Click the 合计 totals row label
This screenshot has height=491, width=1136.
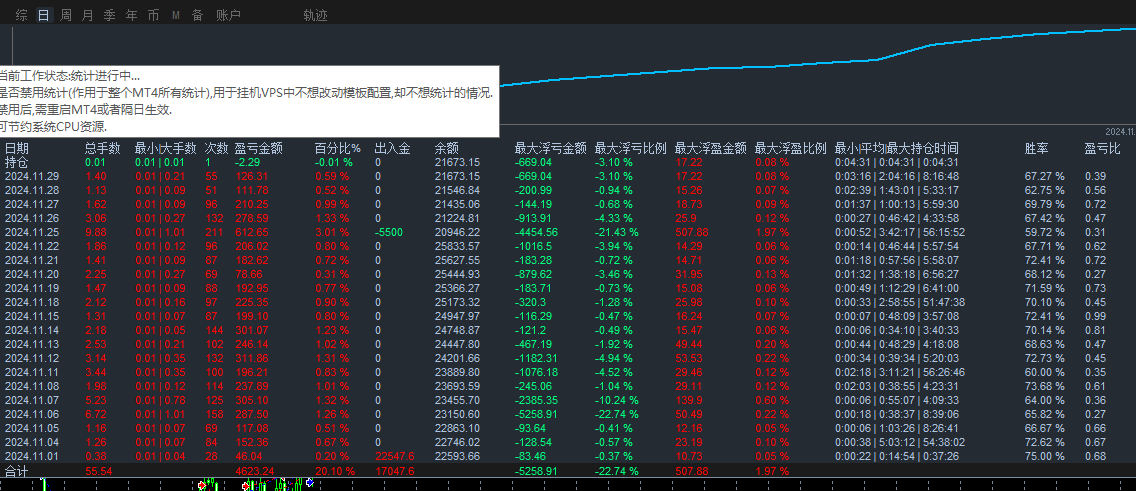[16, 470]
